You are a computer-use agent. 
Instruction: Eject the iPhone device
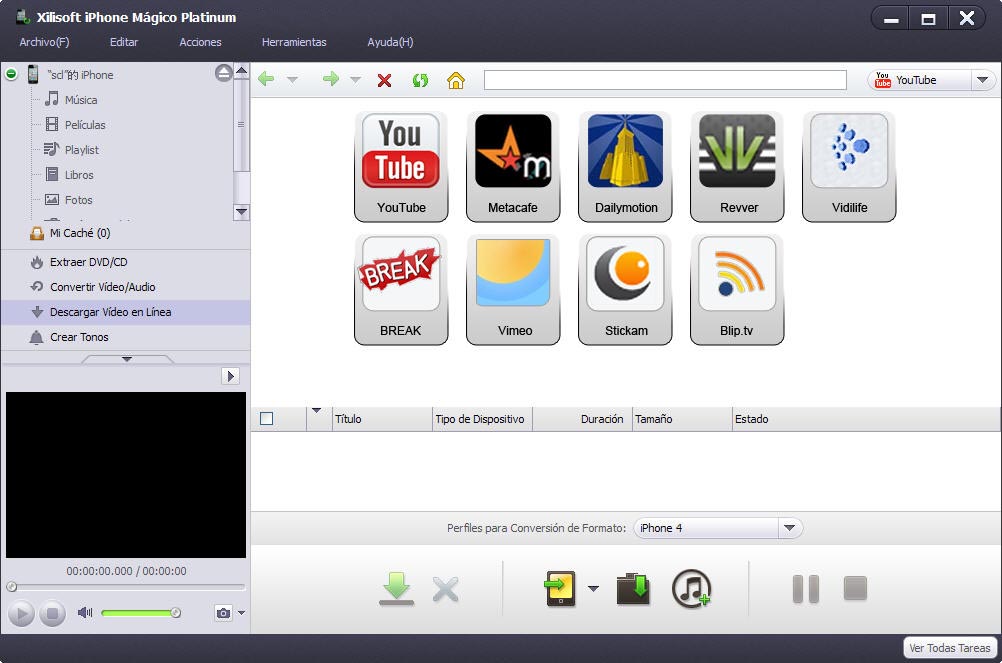tap(223, 73)
